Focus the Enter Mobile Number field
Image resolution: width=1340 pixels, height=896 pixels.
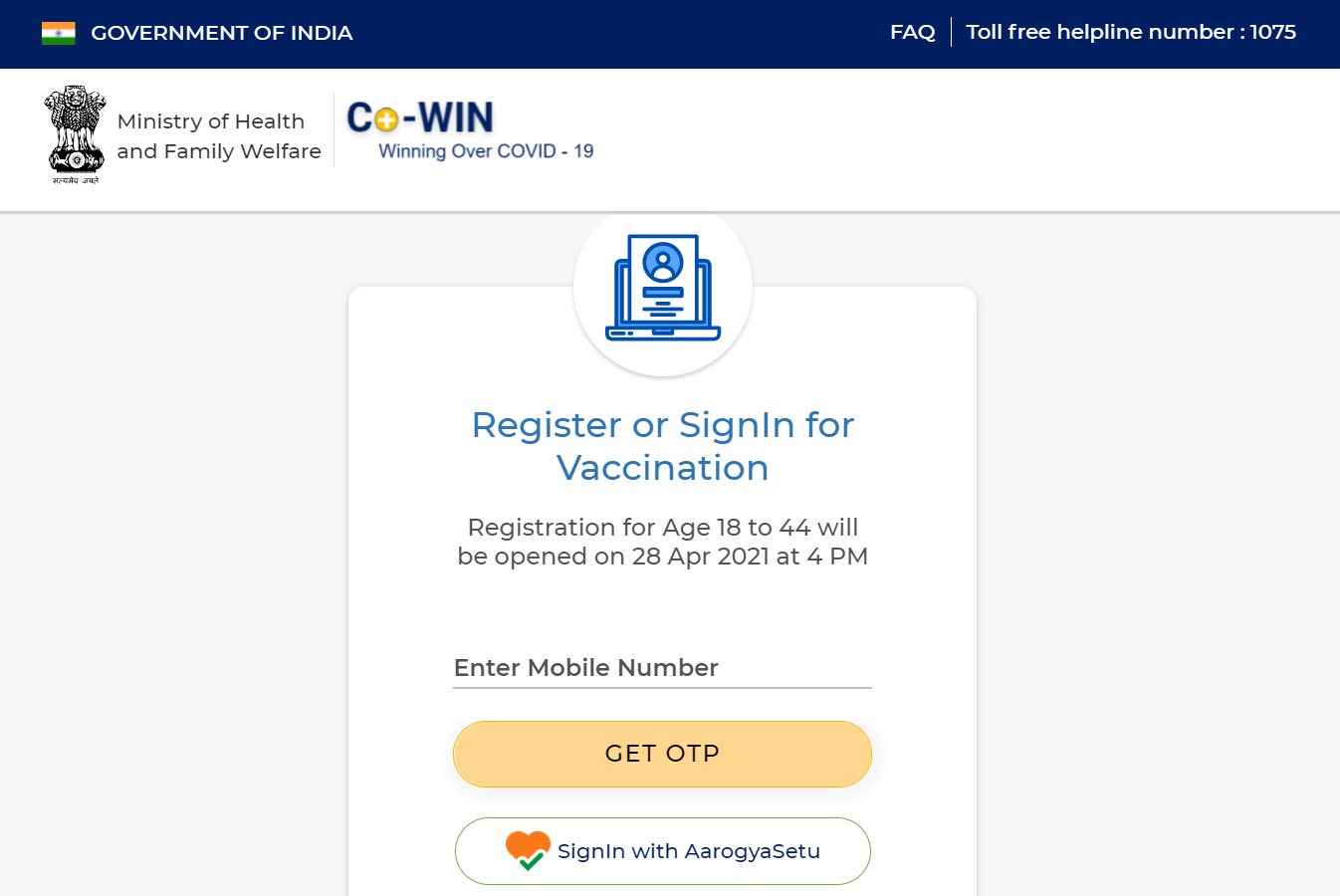tap(662, 667)
